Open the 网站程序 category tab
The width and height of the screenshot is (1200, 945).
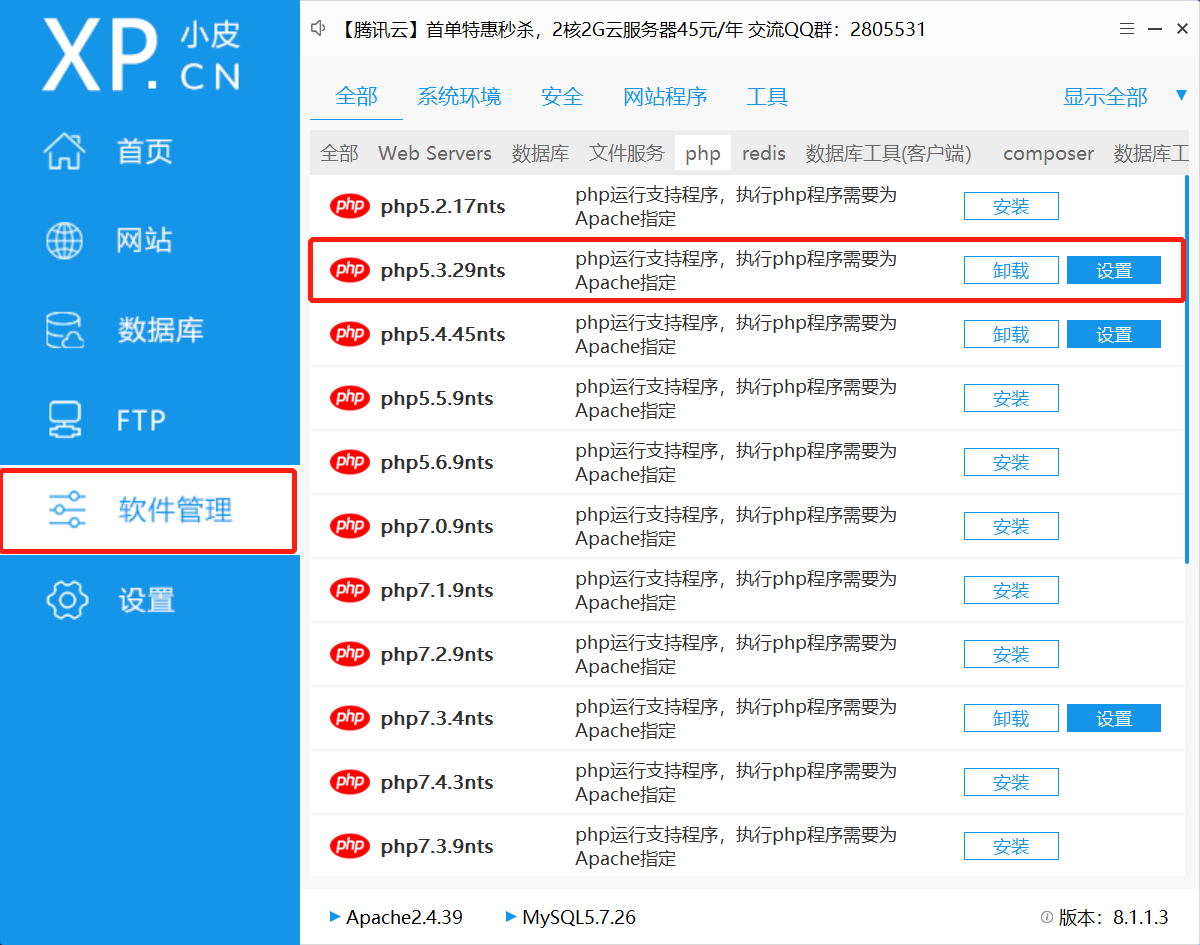coord(665,97)
